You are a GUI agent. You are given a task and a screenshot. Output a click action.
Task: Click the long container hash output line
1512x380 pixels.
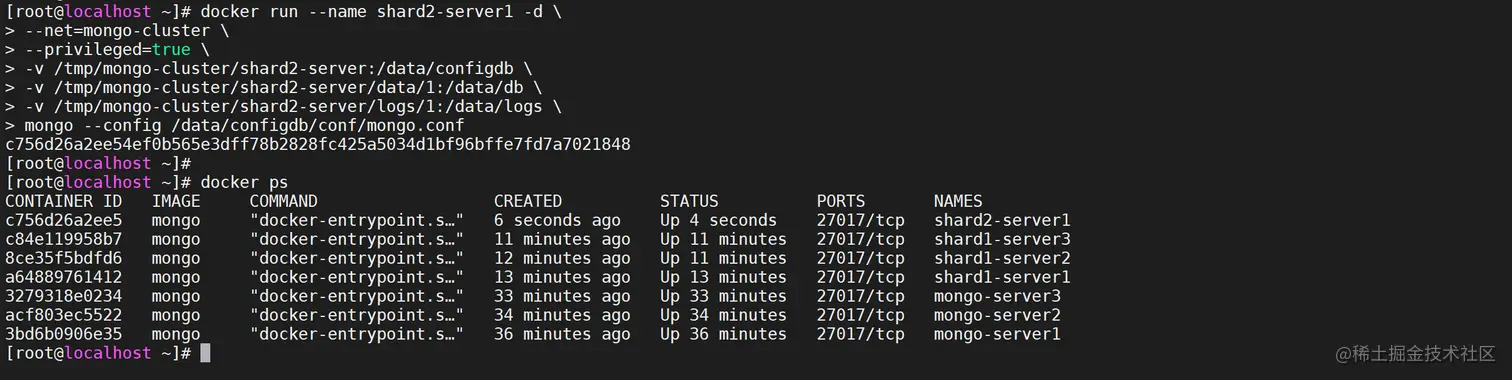(318, 144)
